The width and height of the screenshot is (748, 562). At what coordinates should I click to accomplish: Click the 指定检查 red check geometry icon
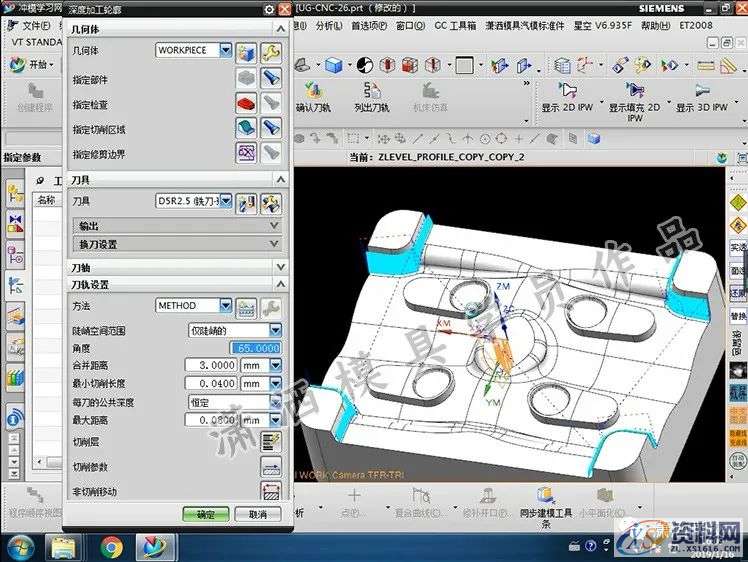[x=247, y=103]
